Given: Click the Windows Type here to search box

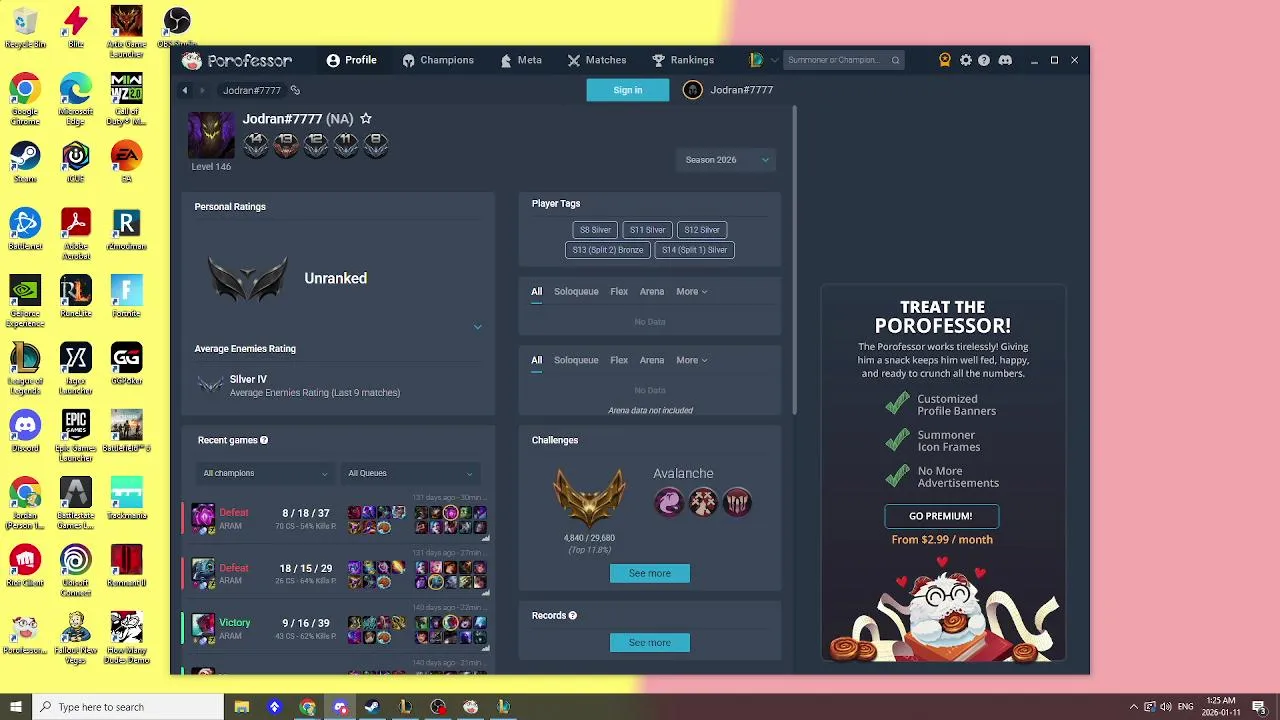Looking at the screenshot, I should click(x=128, y=707).
